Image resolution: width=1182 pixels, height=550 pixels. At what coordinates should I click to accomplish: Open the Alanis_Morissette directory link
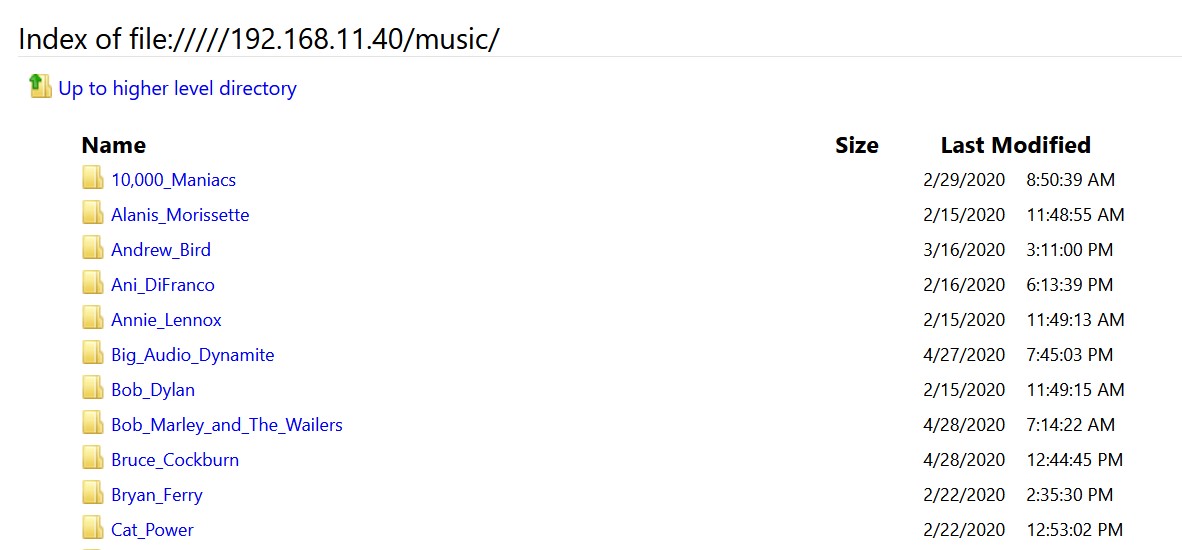point(180,215)
